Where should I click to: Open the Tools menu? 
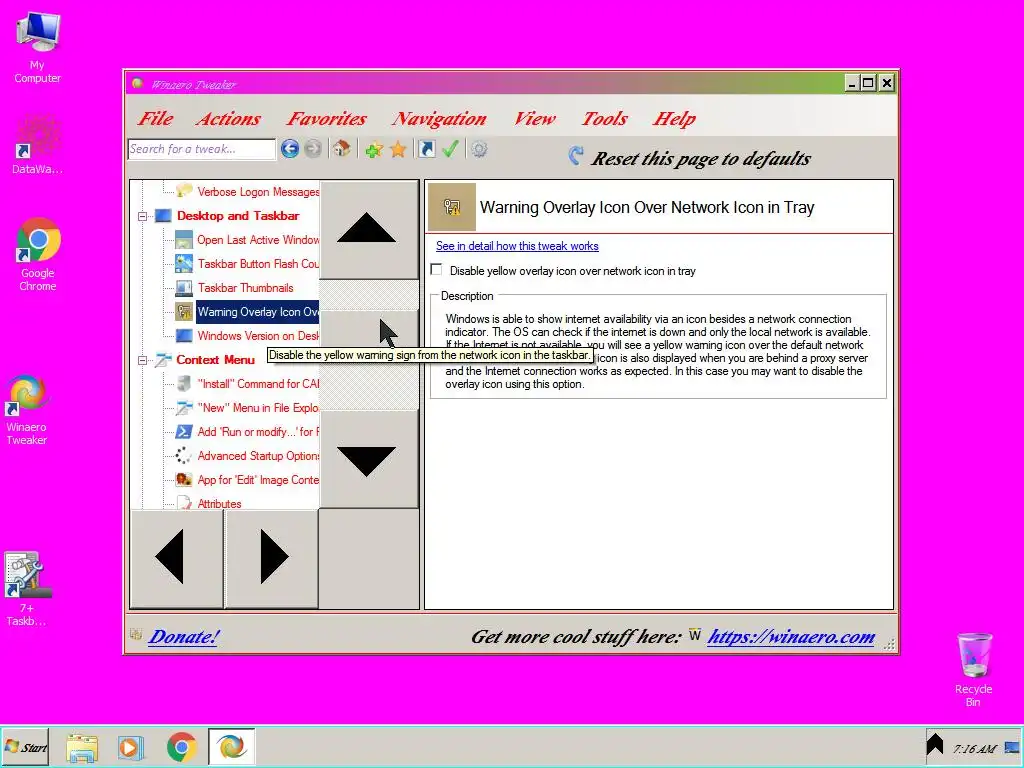[604, 118]
